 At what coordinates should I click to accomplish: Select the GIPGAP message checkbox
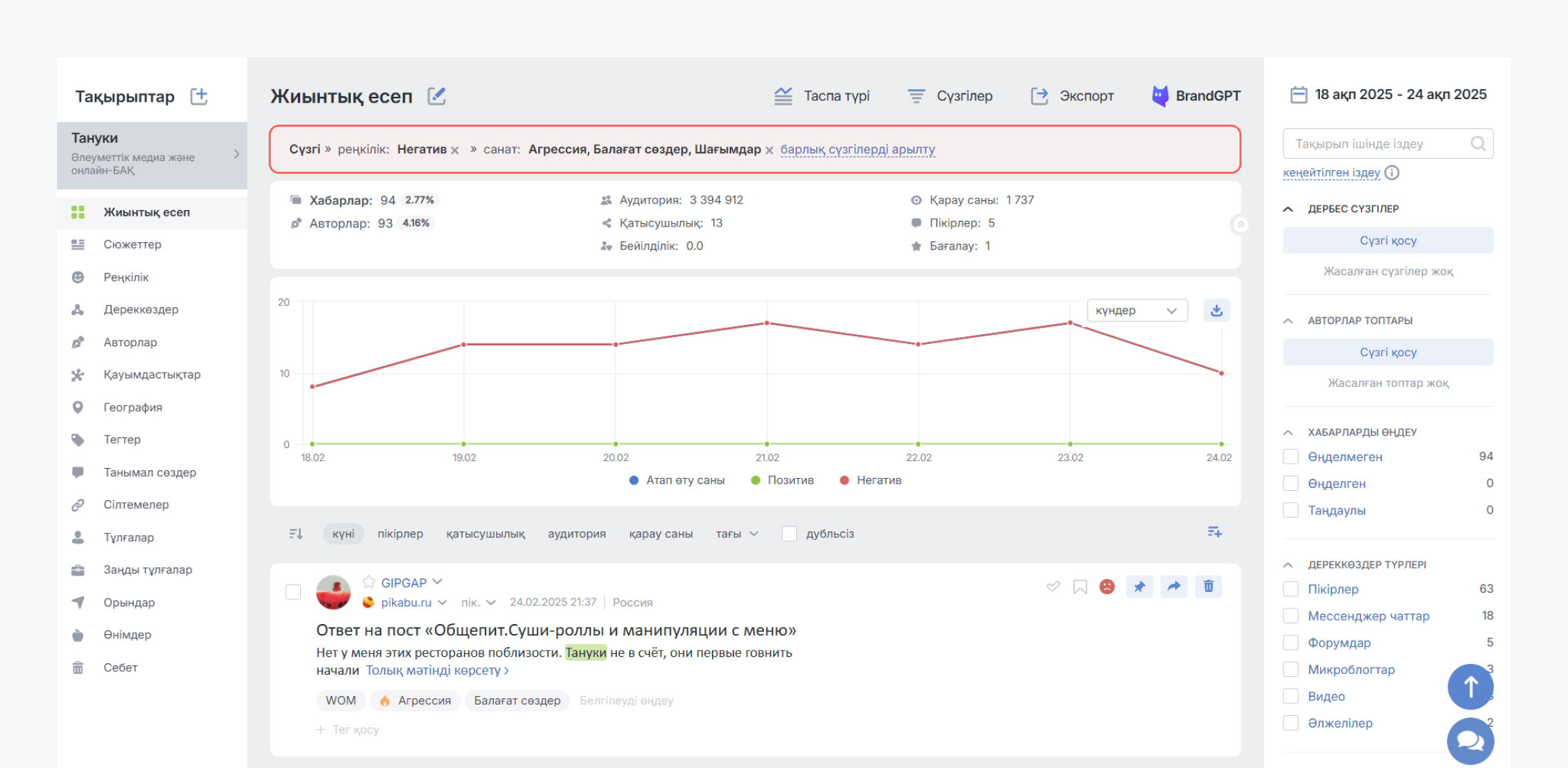point(293,592)
